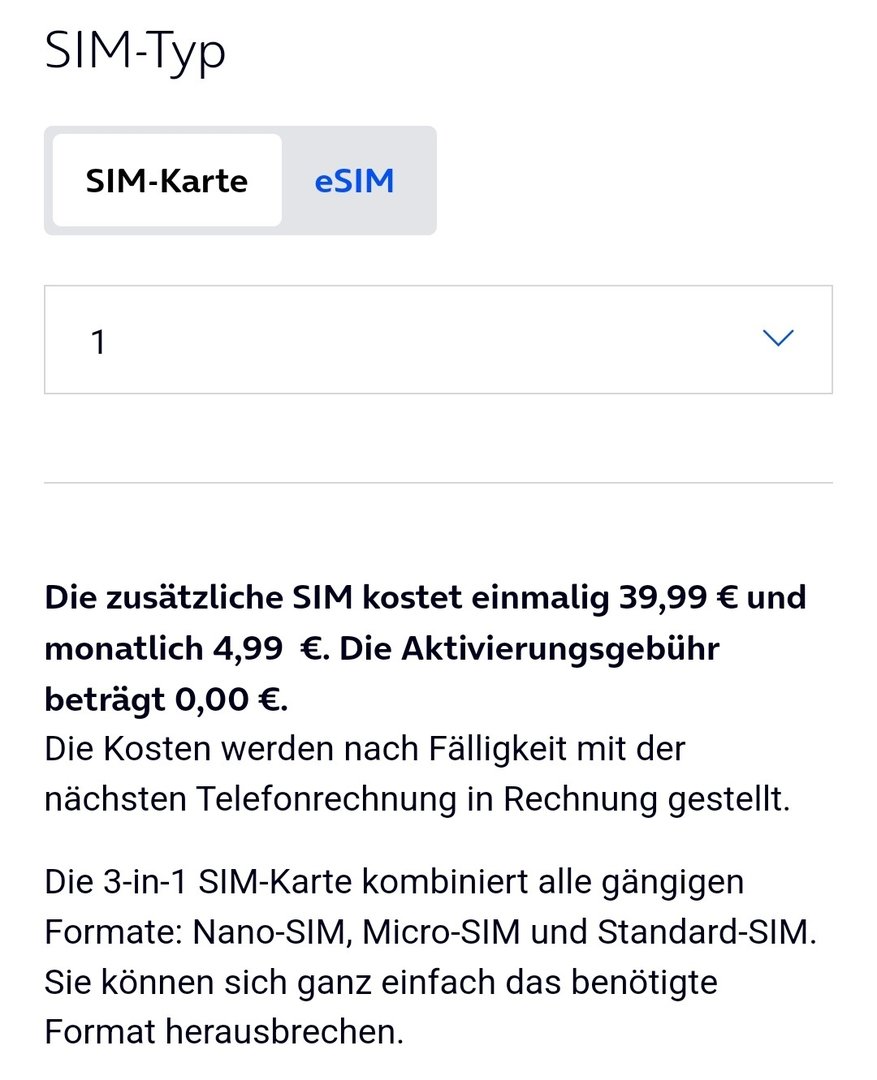Click the word Aktivierungsgebühr in bold text
The height and width of the screenshot is (1080, 877).
pos(560,648)
